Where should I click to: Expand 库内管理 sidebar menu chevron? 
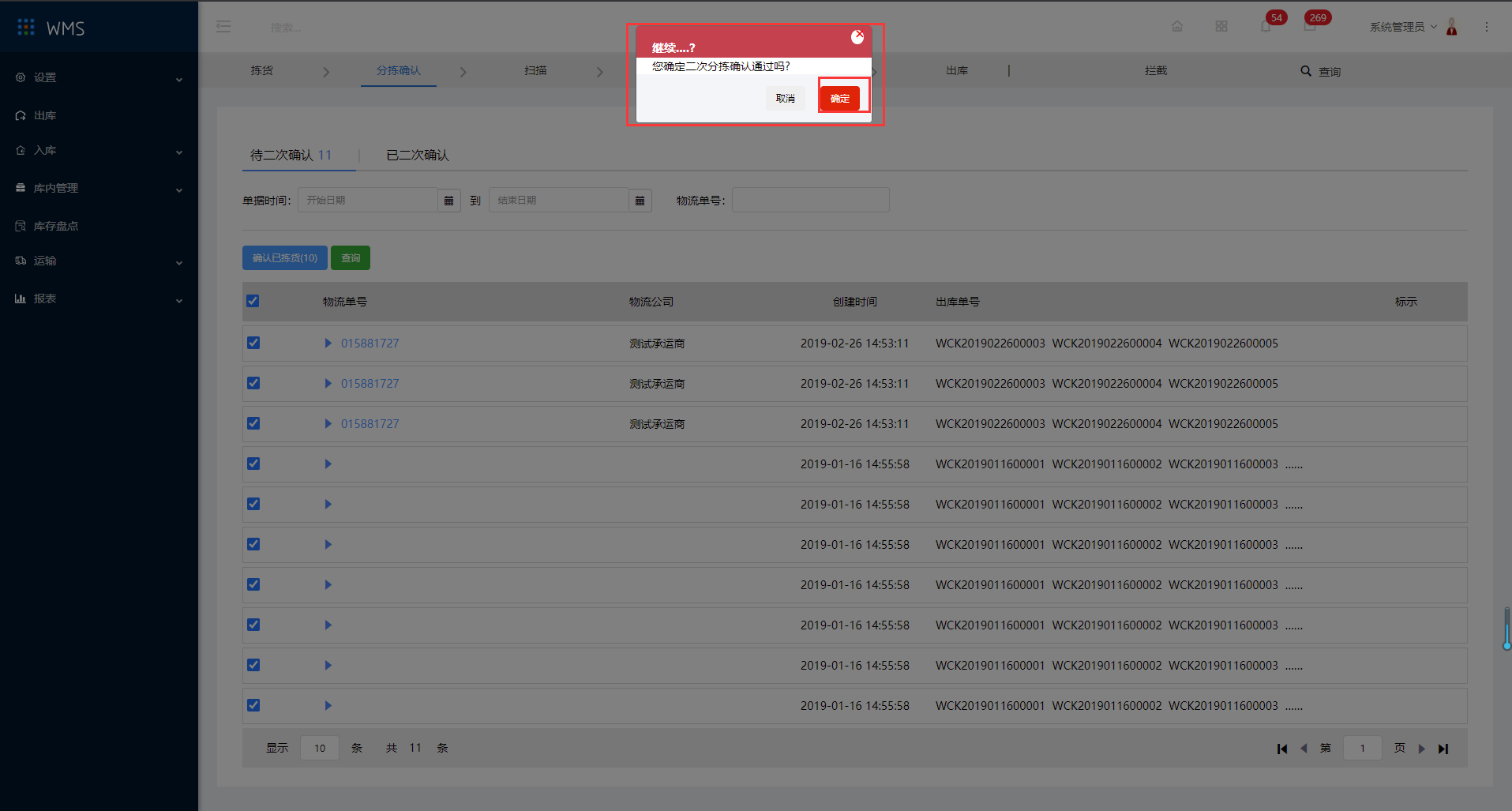click(179, 190)
